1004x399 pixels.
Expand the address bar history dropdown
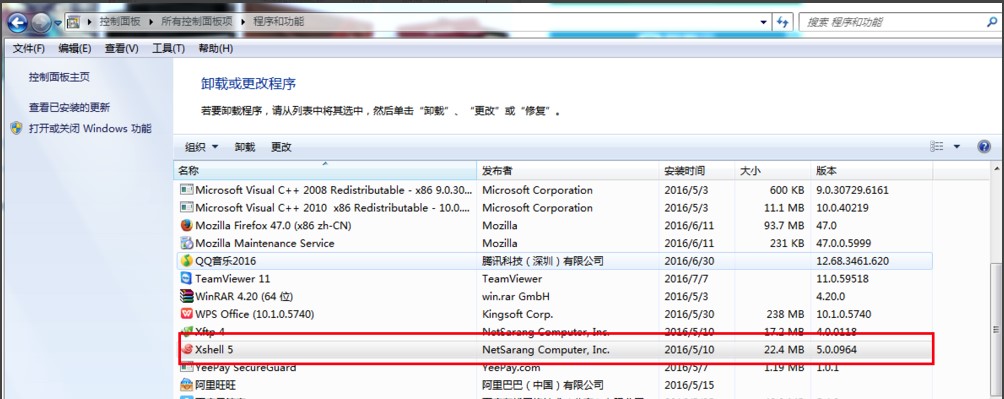click(x=763, y=22)
